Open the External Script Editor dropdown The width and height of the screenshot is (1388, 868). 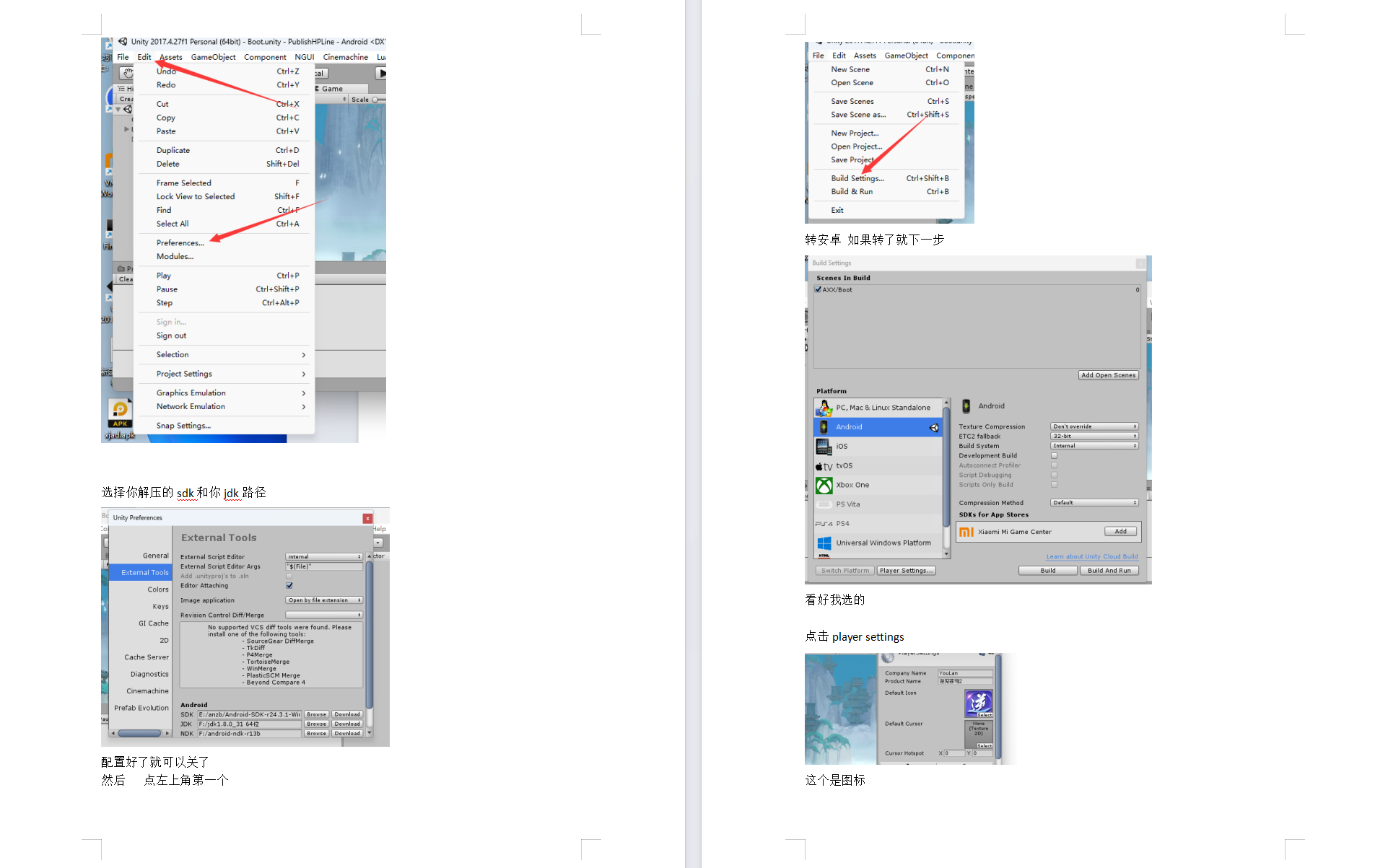[x=324, y=557]
